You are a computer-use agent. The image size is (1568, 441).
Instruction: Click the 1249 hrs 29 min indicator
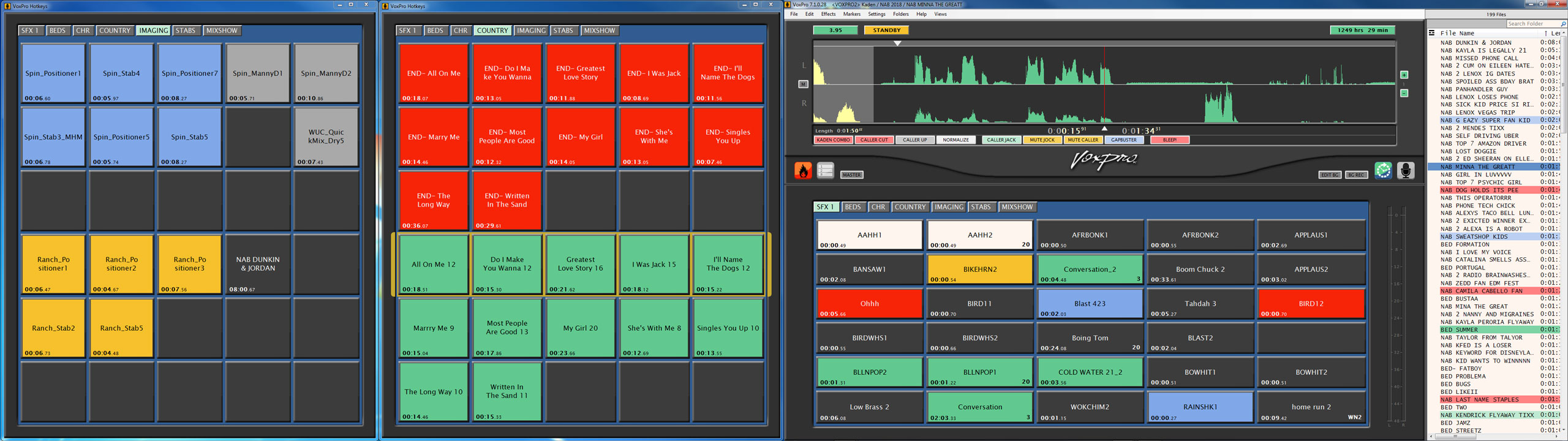[x=1363, y=30]
